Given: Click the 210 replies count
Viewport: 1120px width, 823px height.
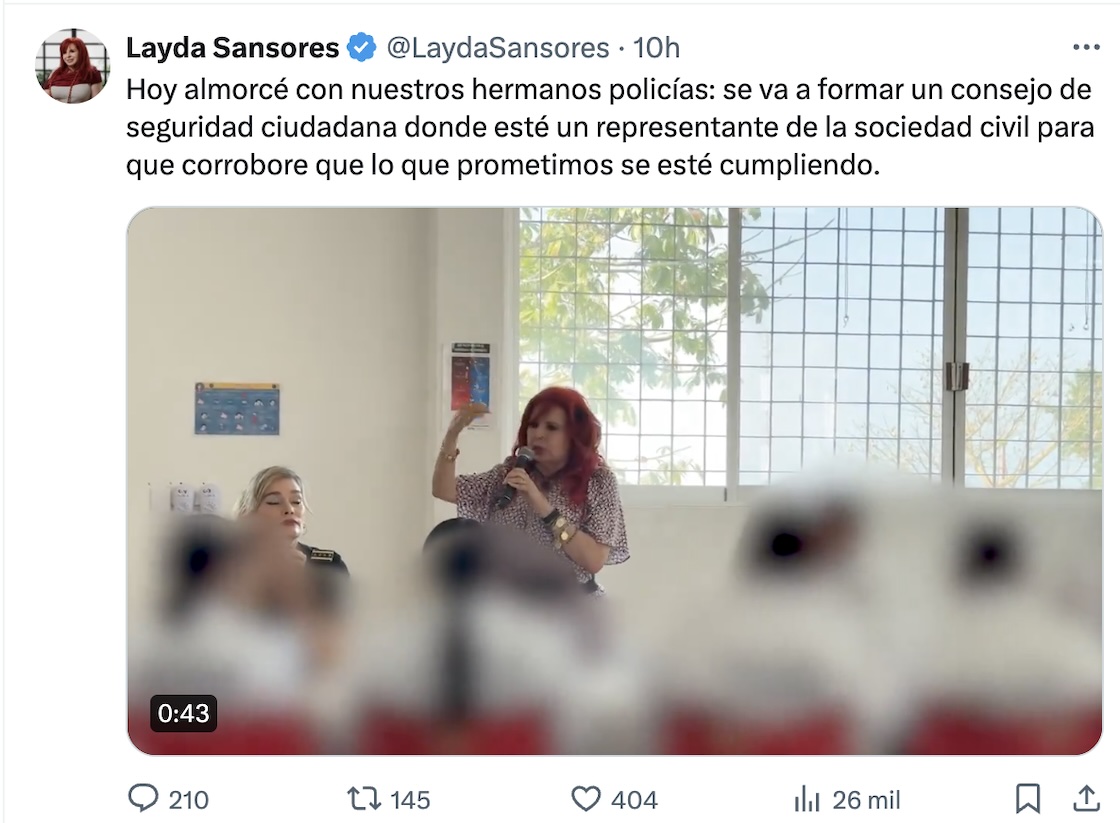Looking at the screenshot, I should tap(189, 799).
